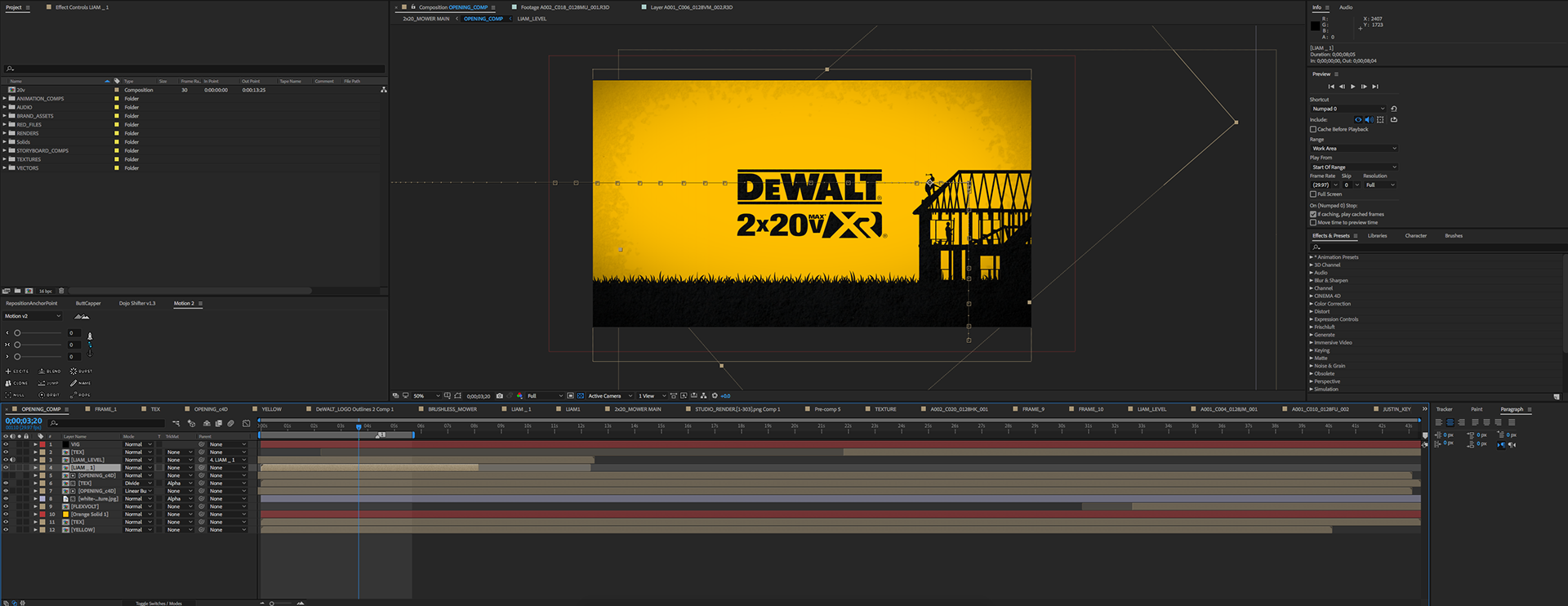Viewport: 1568px width, 606px height.
Task: Jump to first frame in Preview panel
Action: (1331, 87)
